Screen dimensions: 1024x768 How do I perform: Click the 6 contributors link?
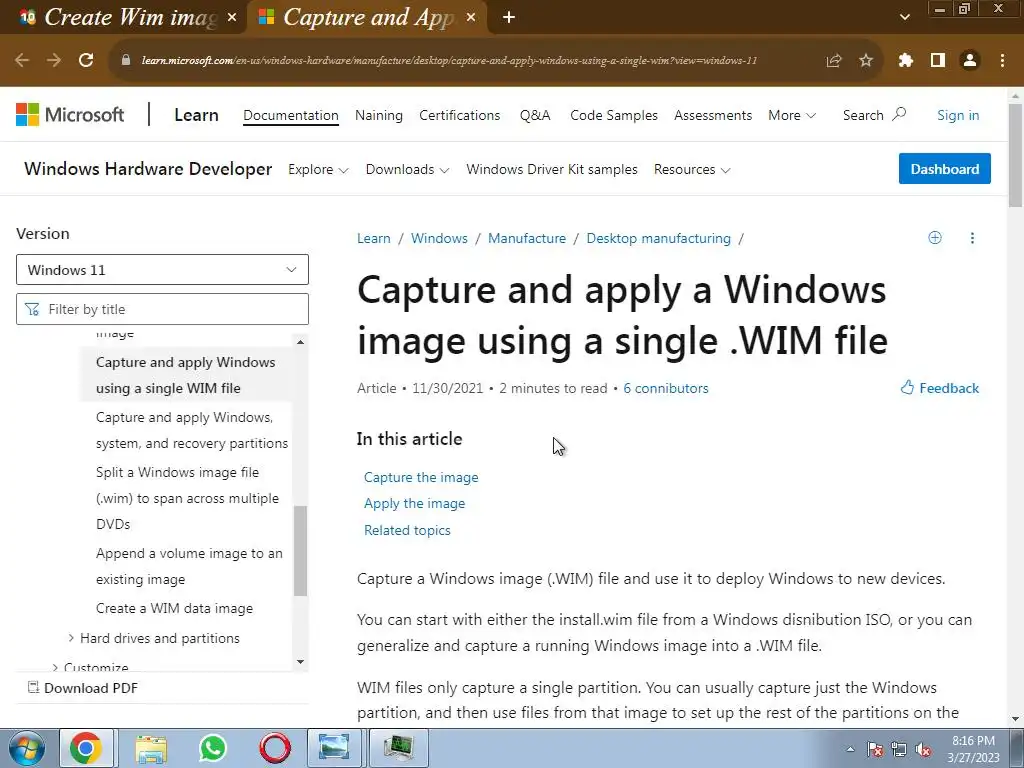tap(665, 388)
